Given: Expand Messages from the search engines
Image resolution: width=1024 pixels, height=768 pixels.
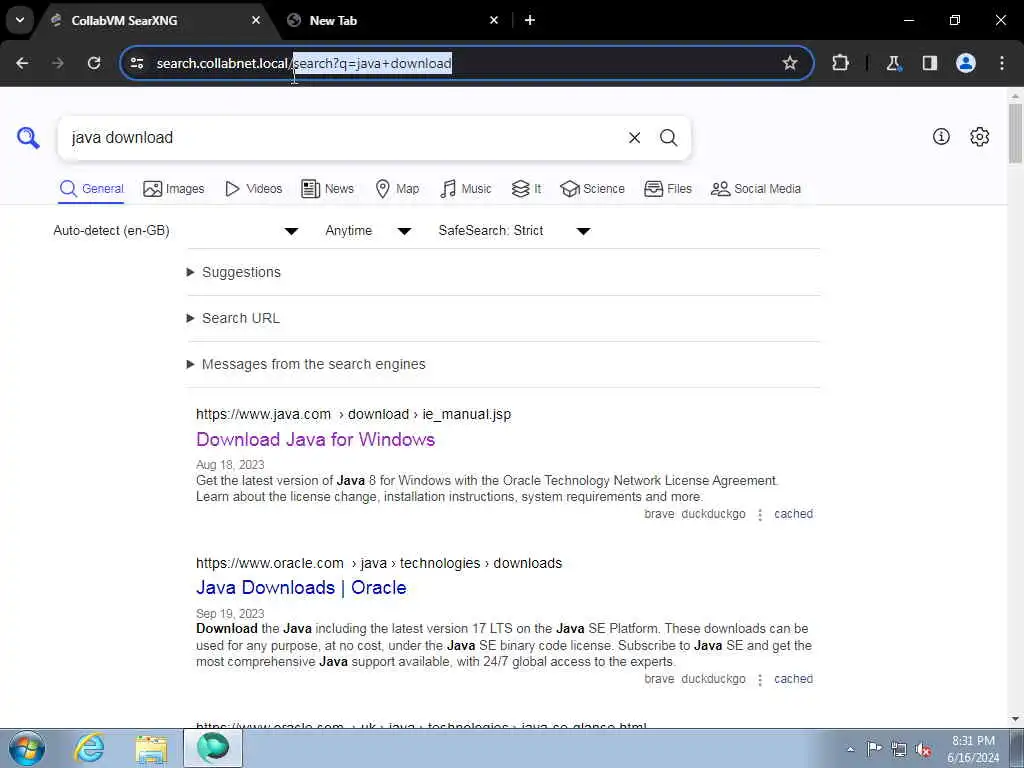Looking at the screenshot, I should tap(313, 364).
